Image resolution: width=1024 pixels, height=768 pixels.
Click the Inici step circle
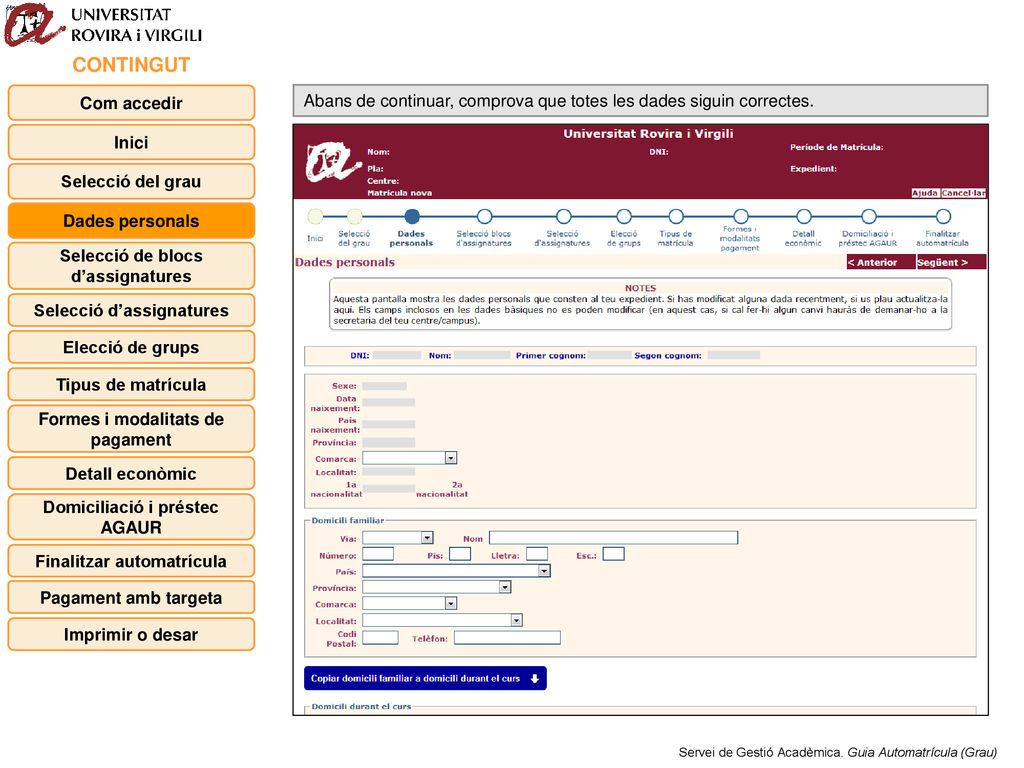tap(315, 216)
